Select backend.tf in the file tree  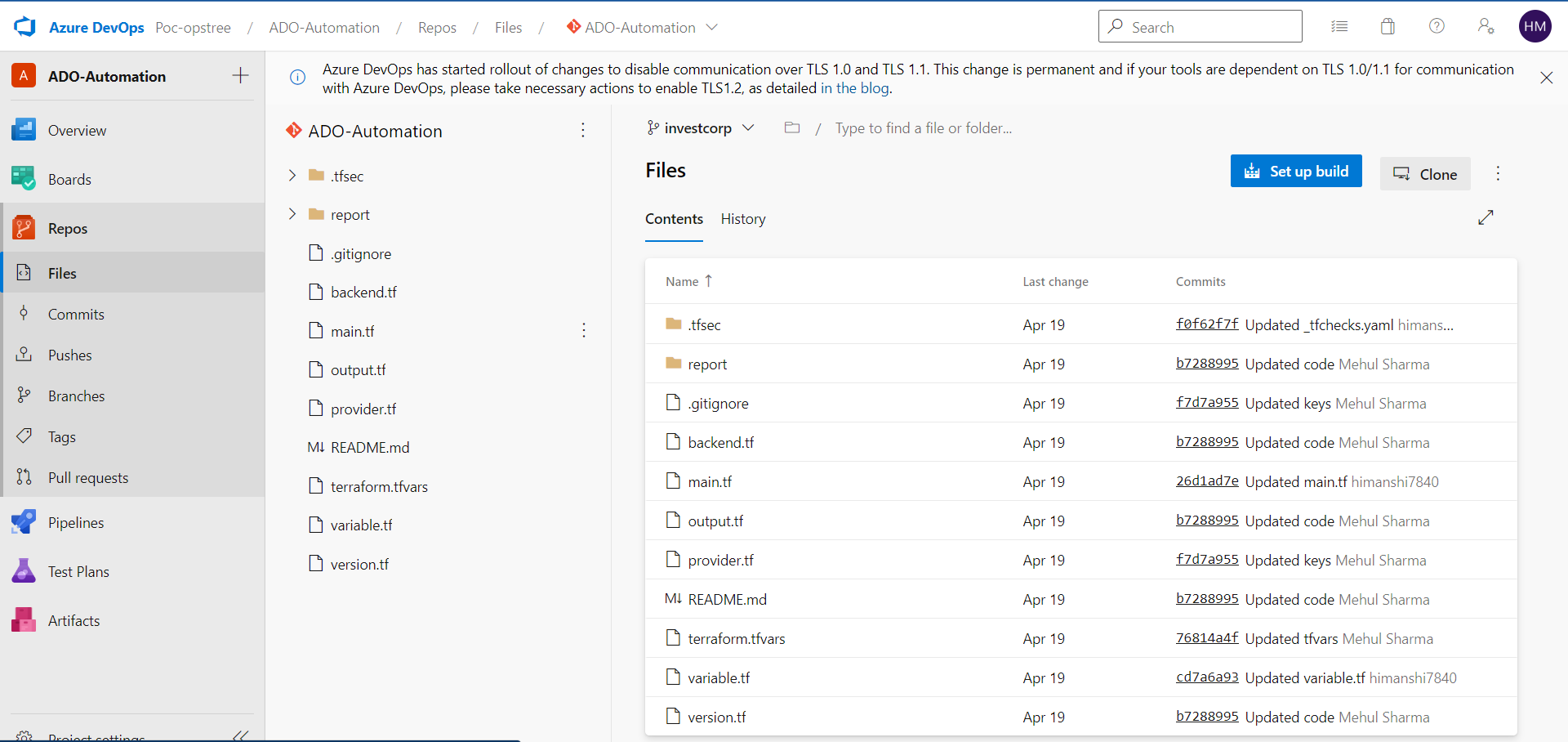[363, 292]
